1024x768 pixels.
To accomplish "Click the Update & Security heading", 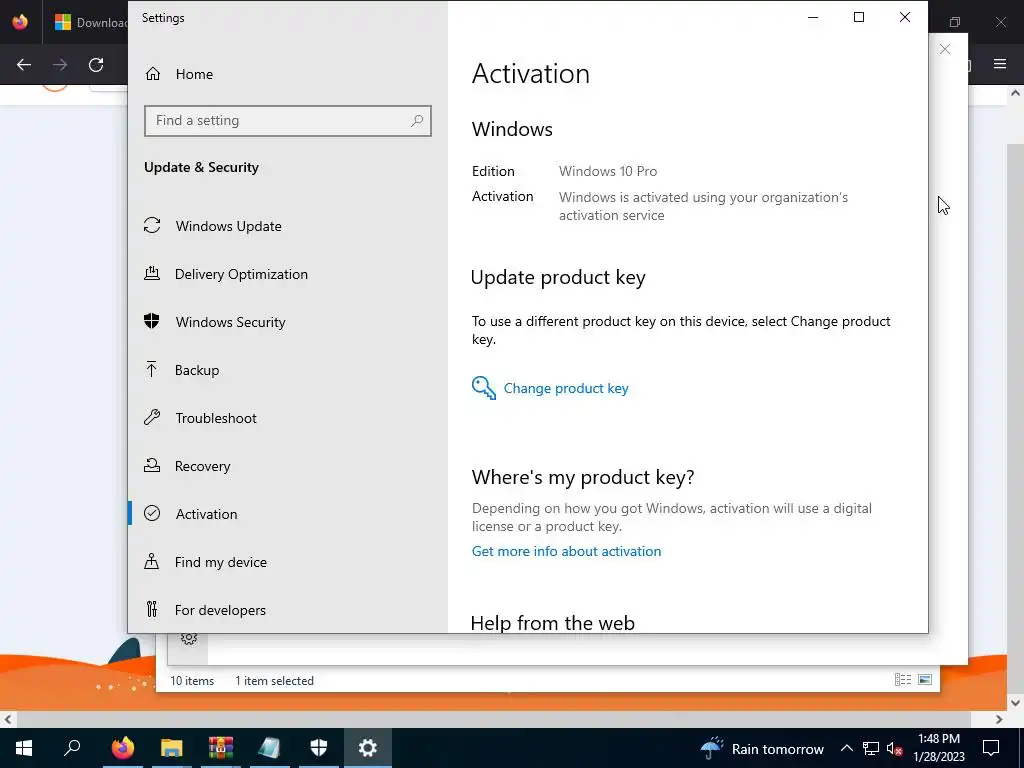I will coord(201,167).
